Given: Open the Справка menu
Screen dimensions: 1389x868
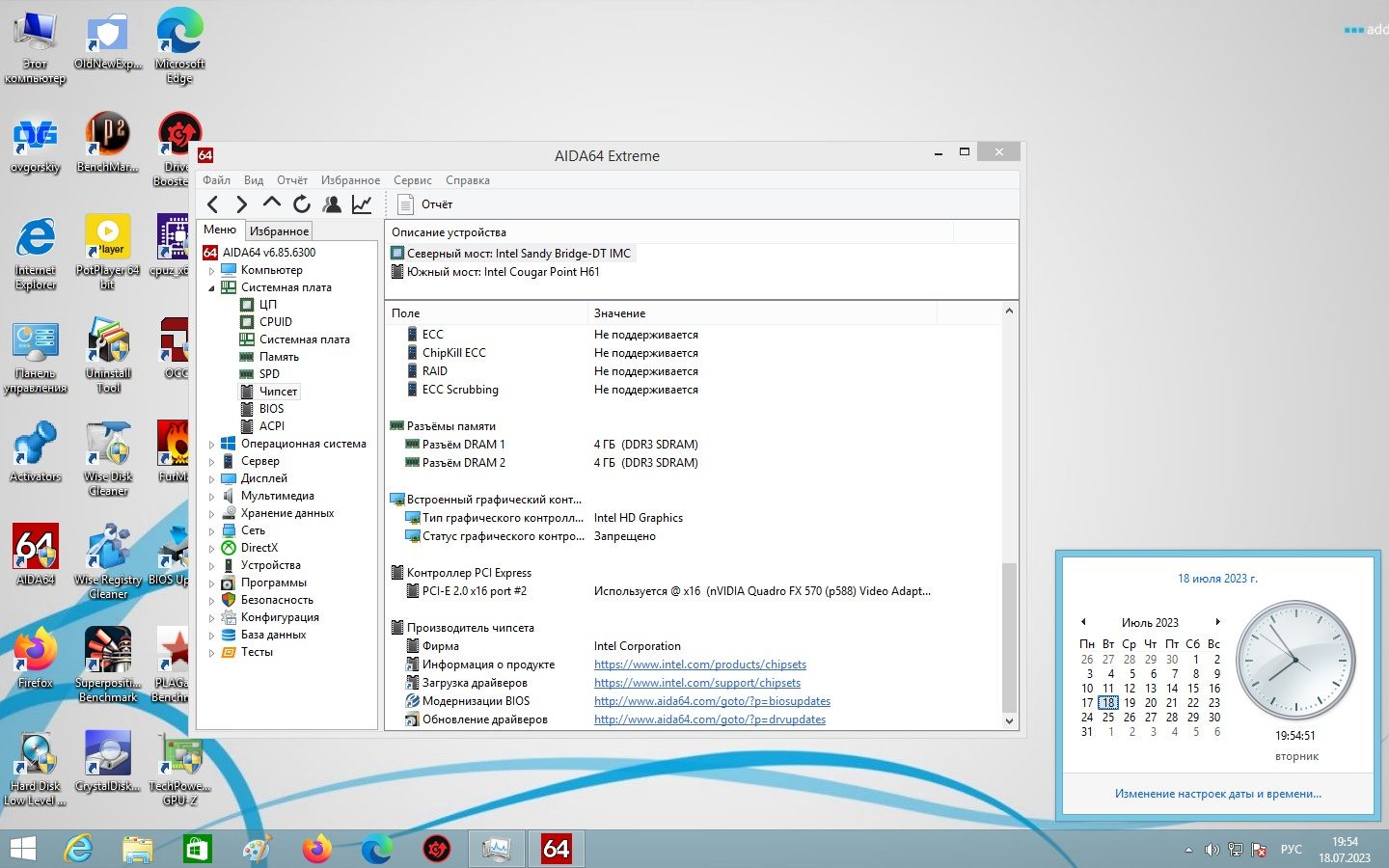Looking at the screenshot, I should pyautogui.click(x=468, y=180).
